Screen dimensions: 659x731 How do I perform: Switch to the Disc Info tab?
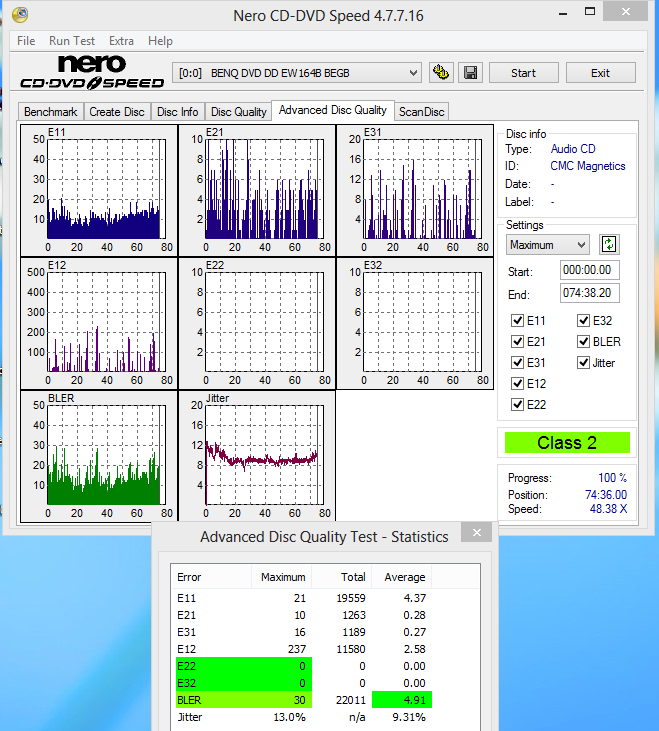tap(178, 112)
